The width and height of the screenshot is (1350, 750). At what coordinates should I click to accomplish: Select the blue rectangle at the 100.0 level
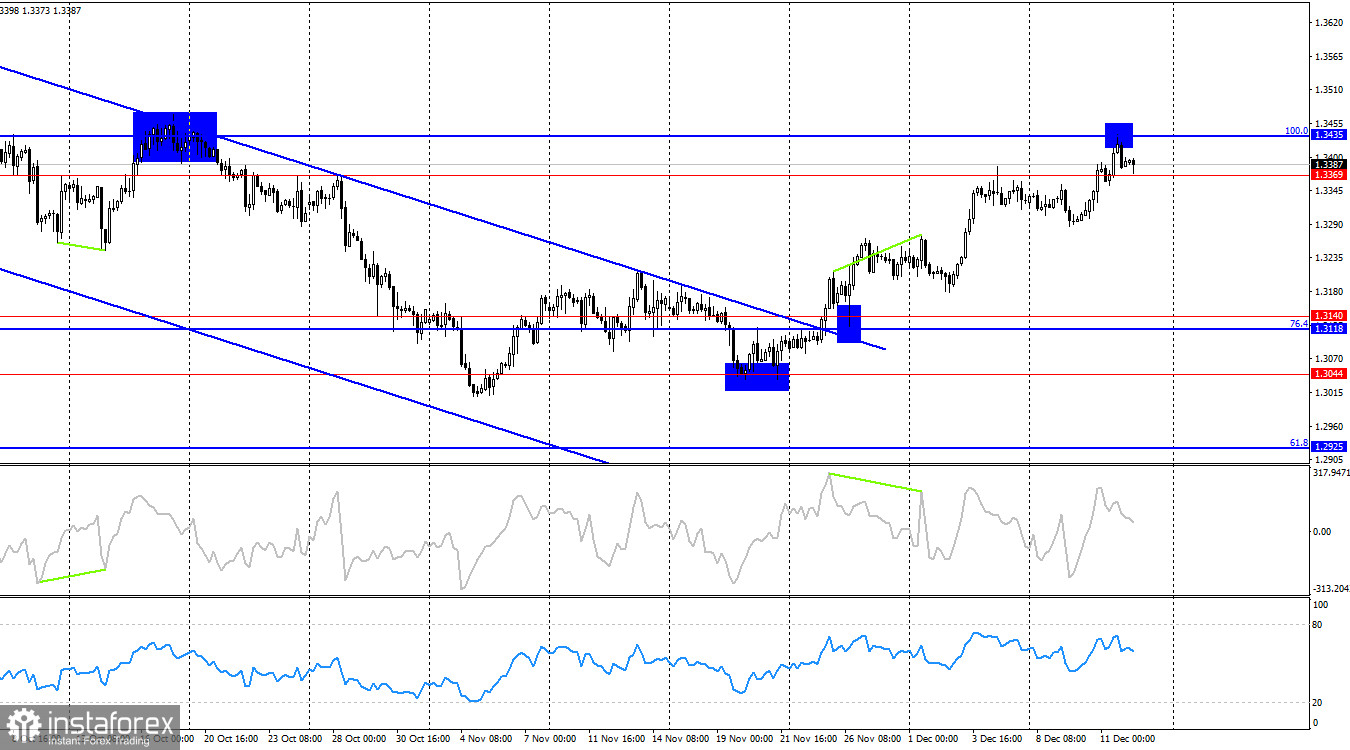click(1119, 135)
